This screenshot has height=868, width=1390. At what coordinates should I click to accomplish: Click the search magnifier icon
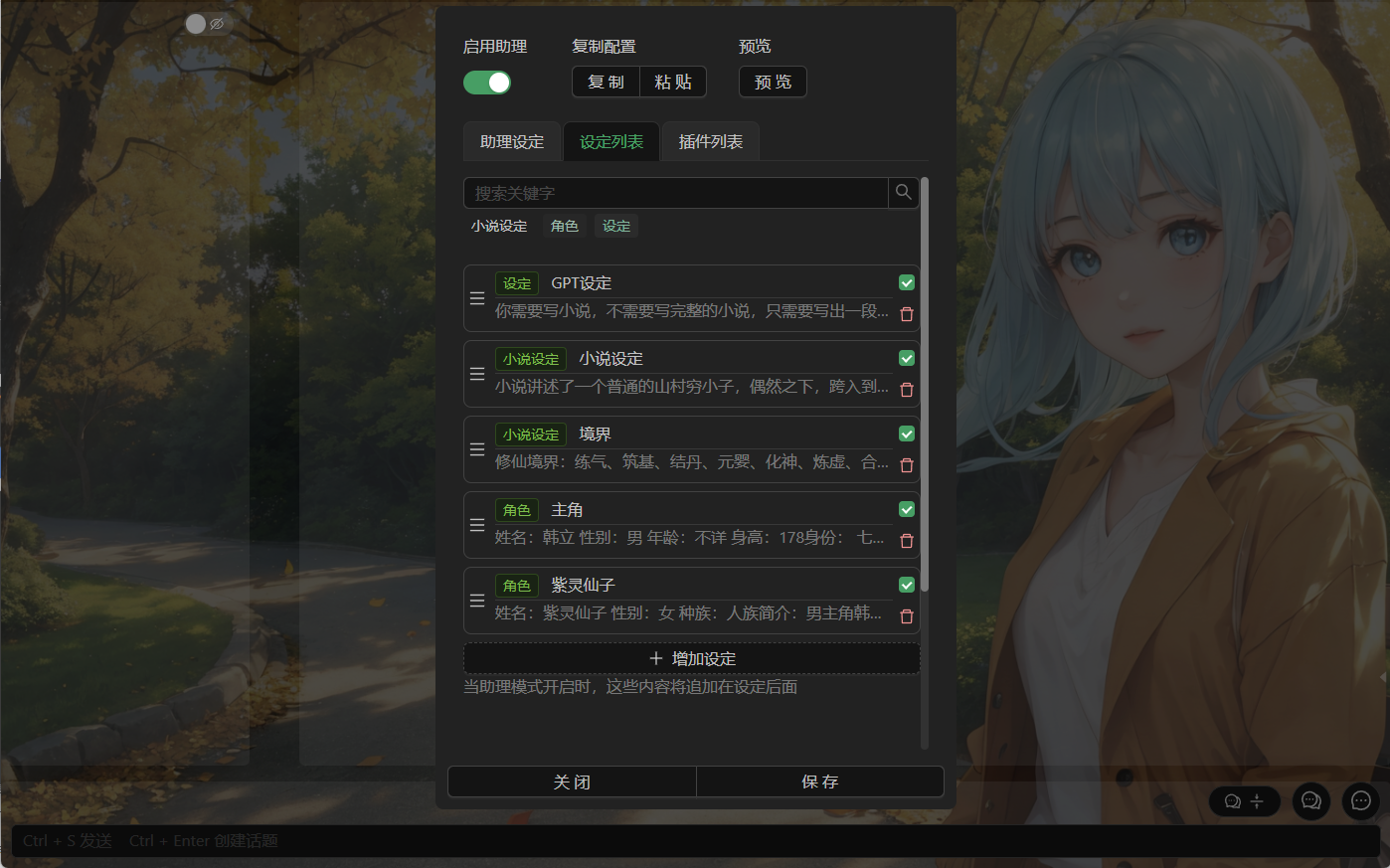(x=903, y=193)
